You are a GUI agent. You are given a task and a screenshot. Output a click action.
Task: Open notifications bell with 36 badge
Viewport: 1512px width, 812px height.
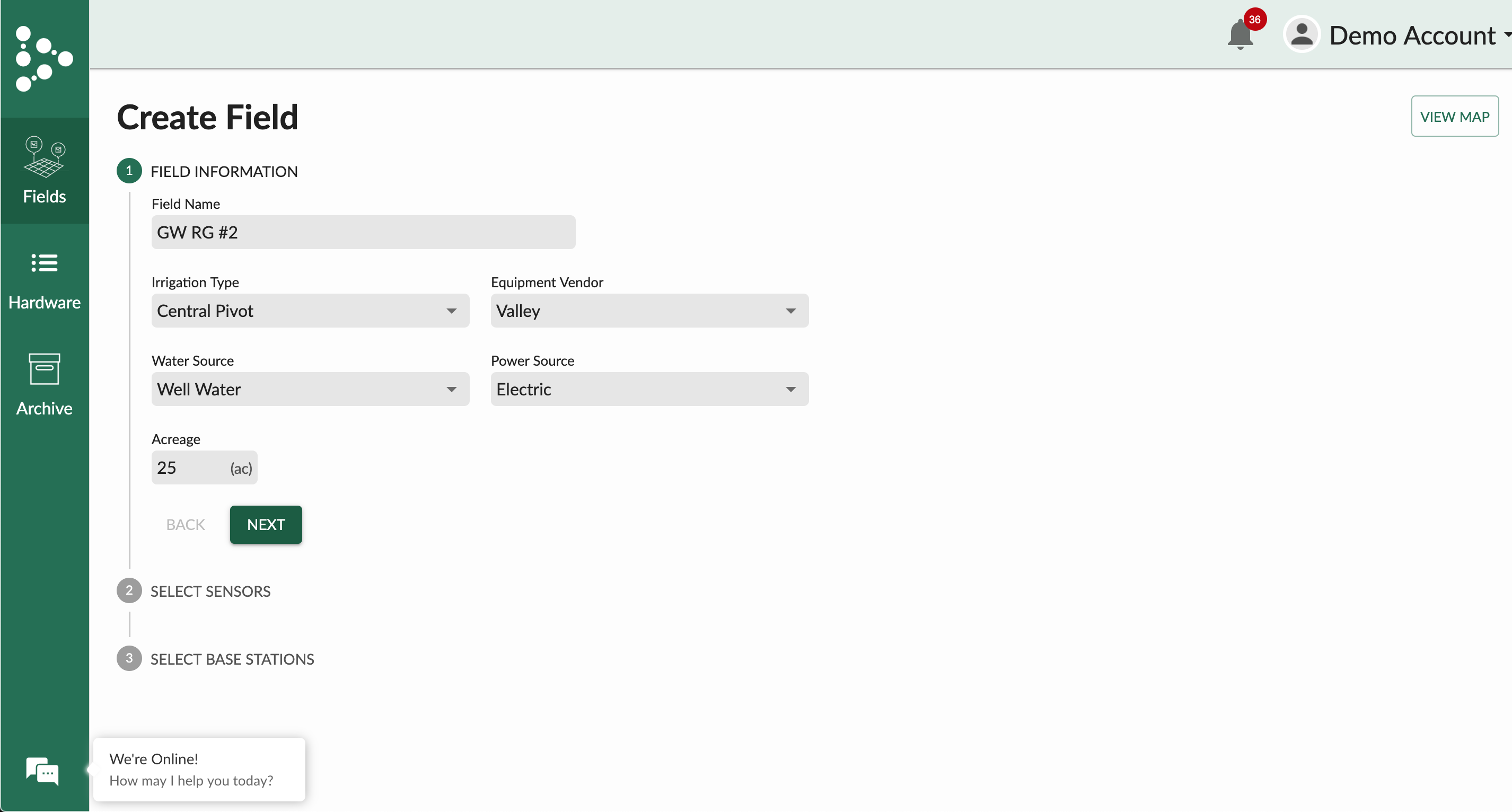click(1241, 34)
